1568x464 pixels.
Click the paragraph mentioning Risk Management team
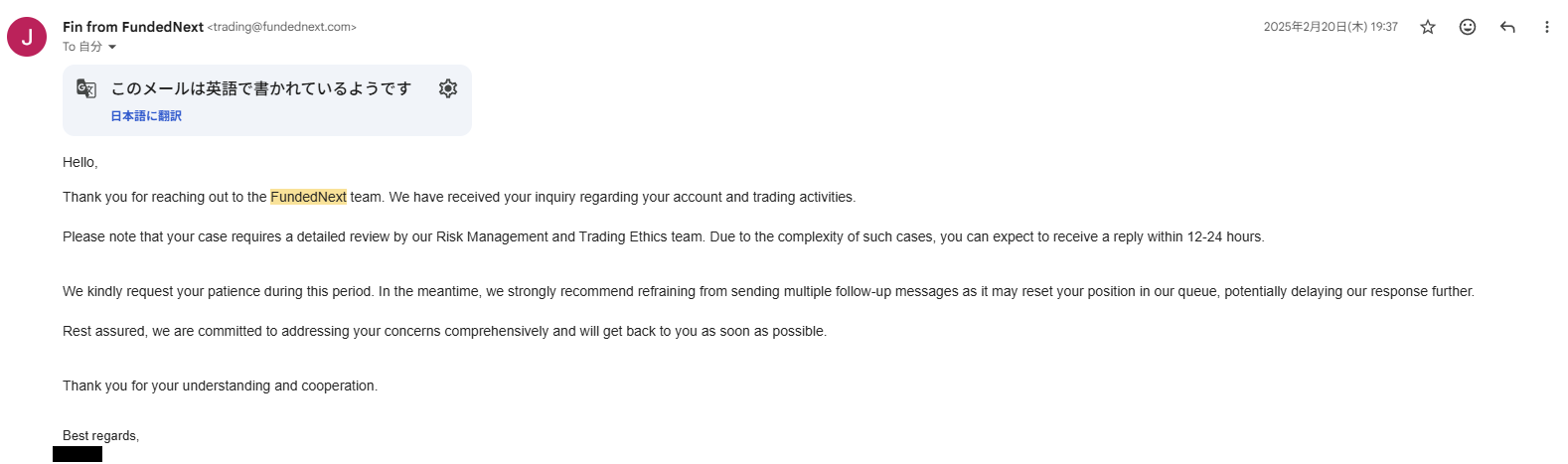click(663, 236)
